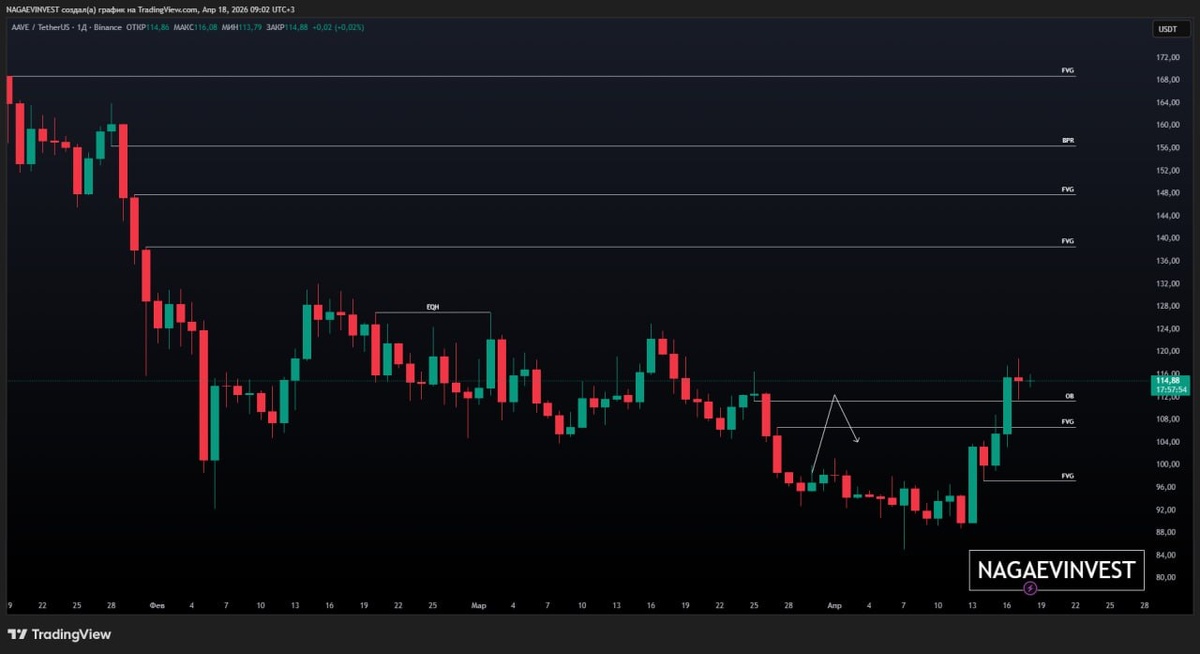
Task: Click the 148,00 price axis label
Action: click(1167, 193)
